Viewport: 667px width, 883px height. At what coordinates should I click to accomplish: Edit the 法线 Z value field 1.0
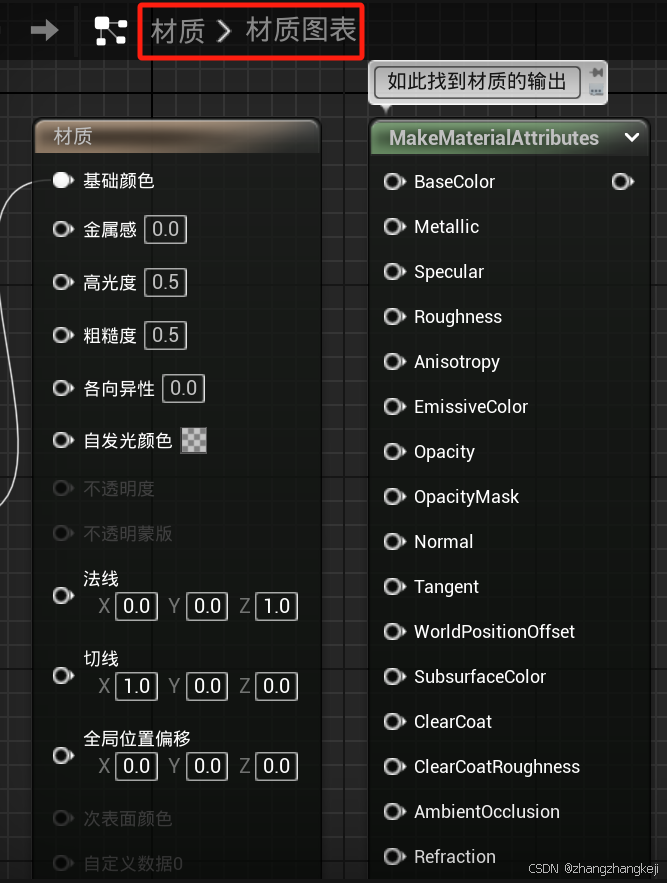pos(277,606)
